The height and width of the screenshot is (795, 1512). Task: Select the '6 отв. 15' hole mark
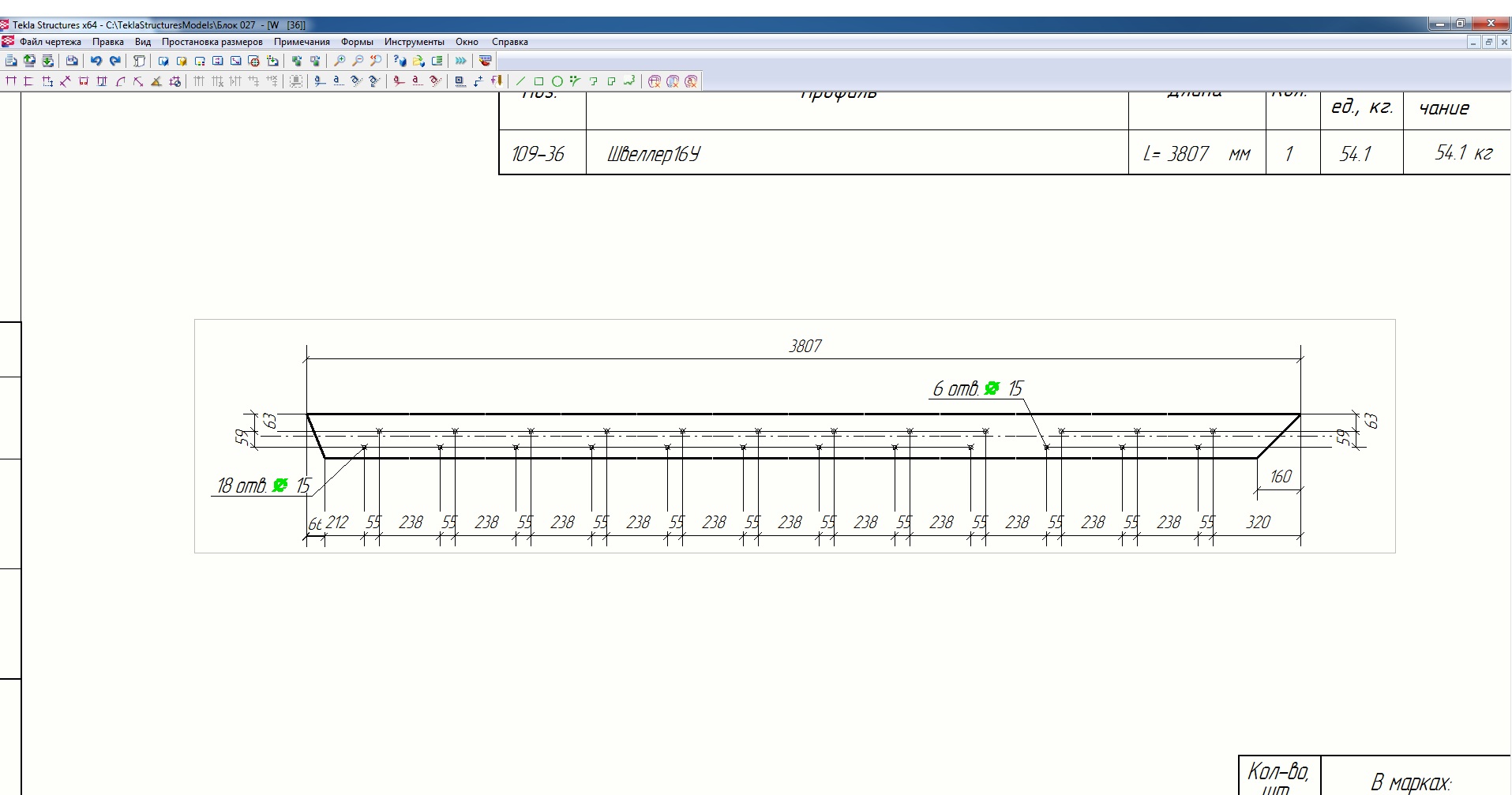pos(976,388)
